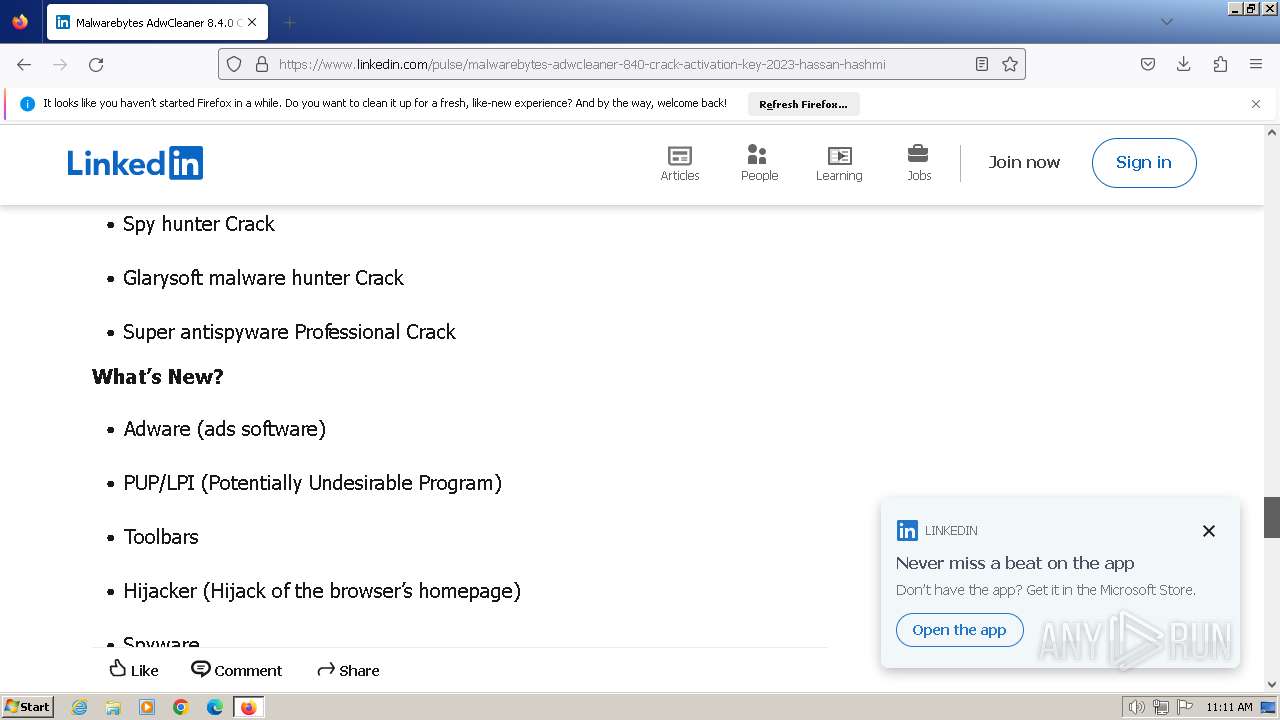Launch Microsoft Edge from the taskbar
Viewport: 1280px width, 720px height.
point(215,707)
